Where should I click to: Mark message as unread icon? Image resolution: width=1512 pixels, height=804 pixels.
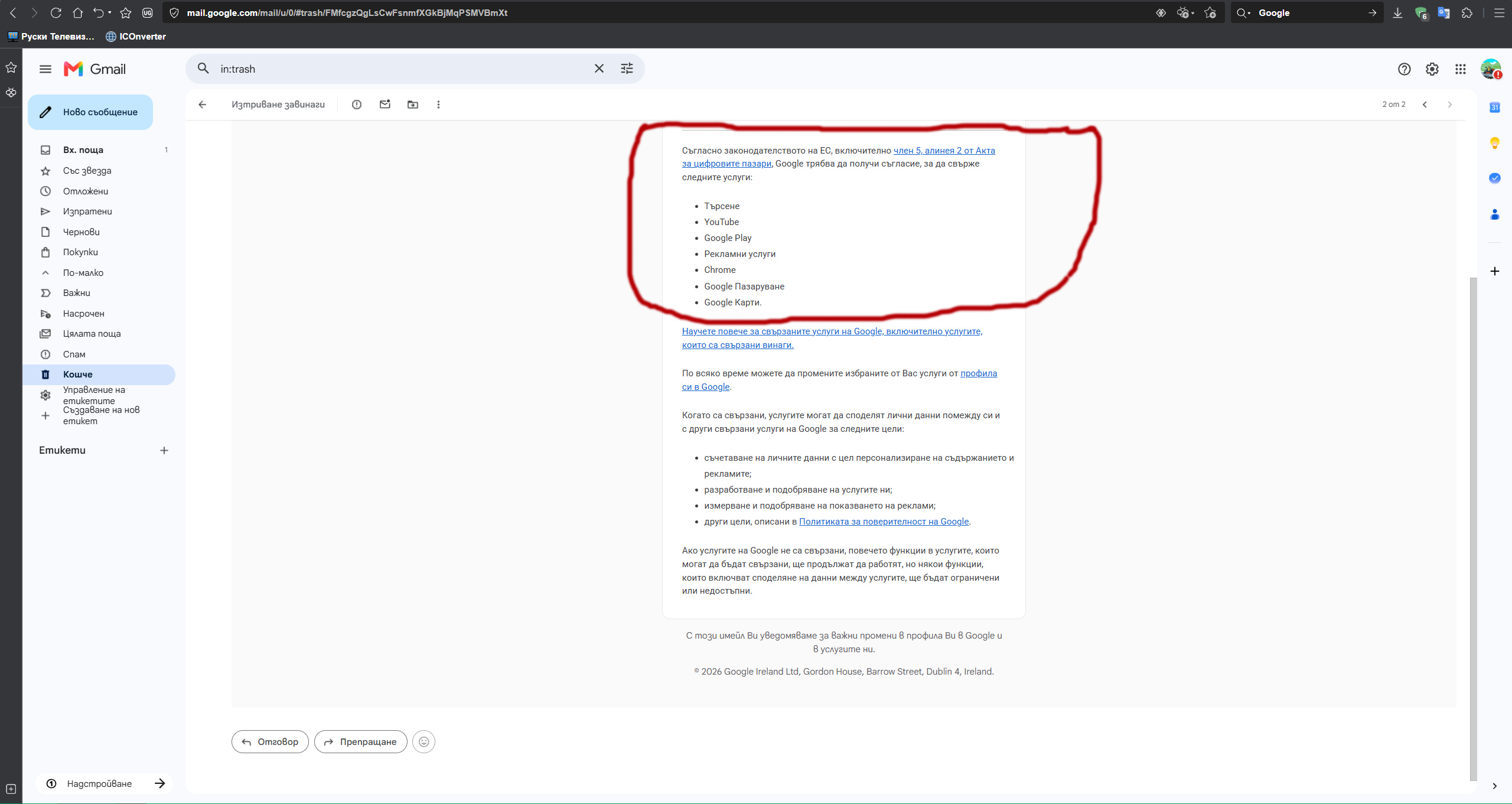385,105
